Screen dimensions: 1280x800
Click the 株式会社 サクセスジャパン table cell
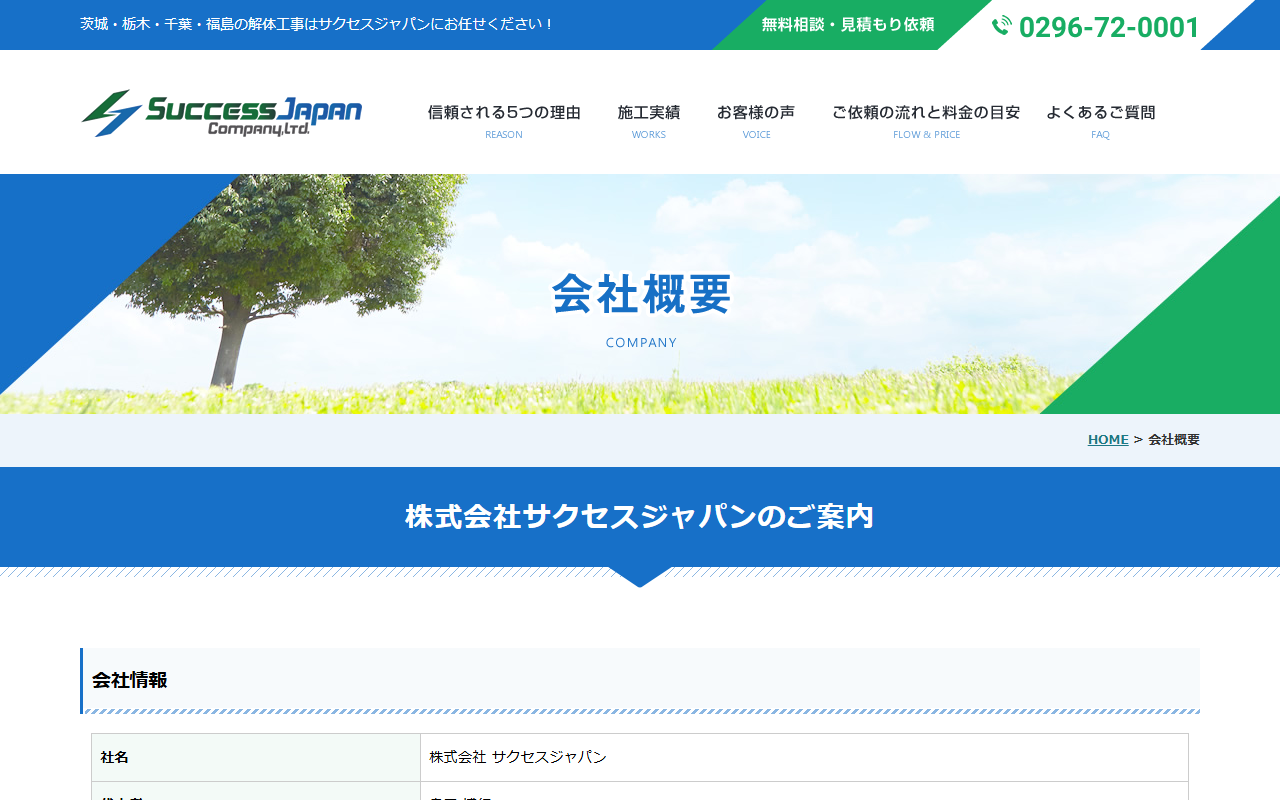[x=804, y=757]
